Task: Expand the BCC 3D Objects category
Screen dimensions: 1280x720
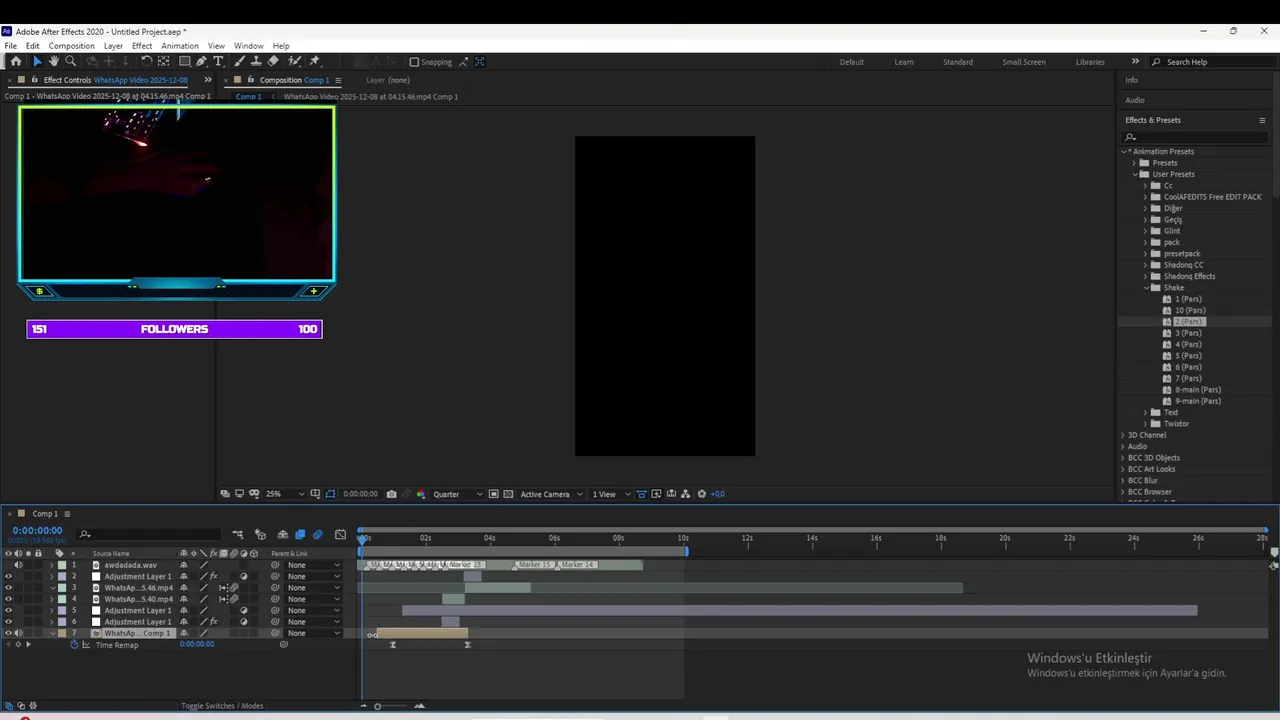Action: coord(1123,458)
